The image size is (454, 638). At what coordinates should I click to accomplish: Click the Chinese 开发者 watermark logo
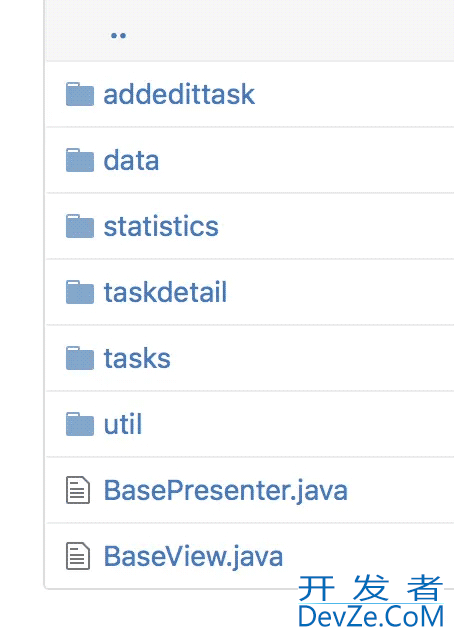pyautogui.click(x=371, y=588)
